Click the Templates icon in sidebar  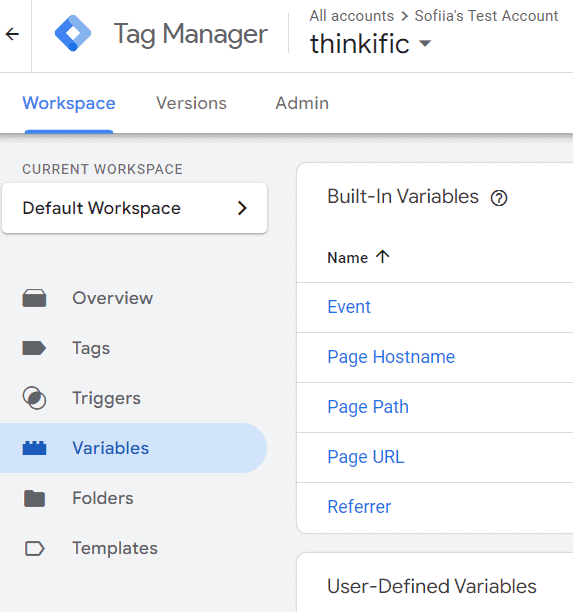click(34, 548)
